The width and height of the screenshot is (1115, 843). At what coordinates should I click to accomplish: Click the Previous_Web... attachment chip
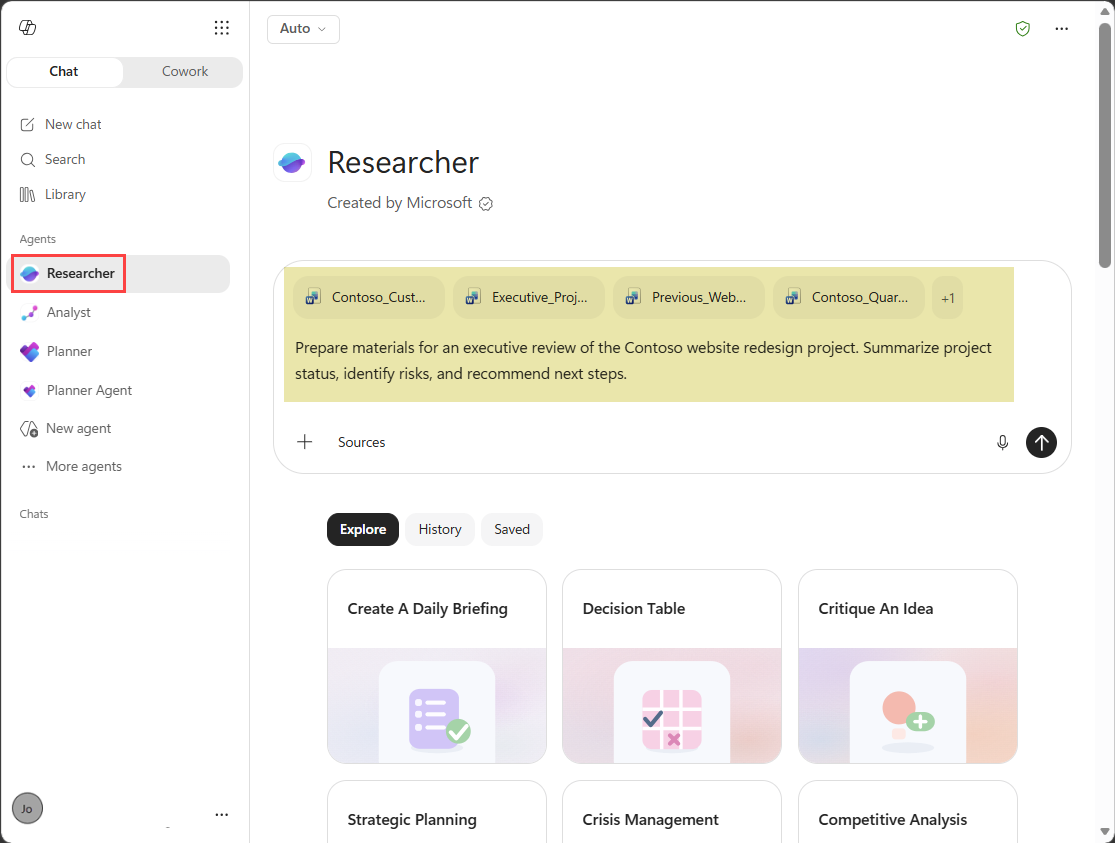(689, 297)
